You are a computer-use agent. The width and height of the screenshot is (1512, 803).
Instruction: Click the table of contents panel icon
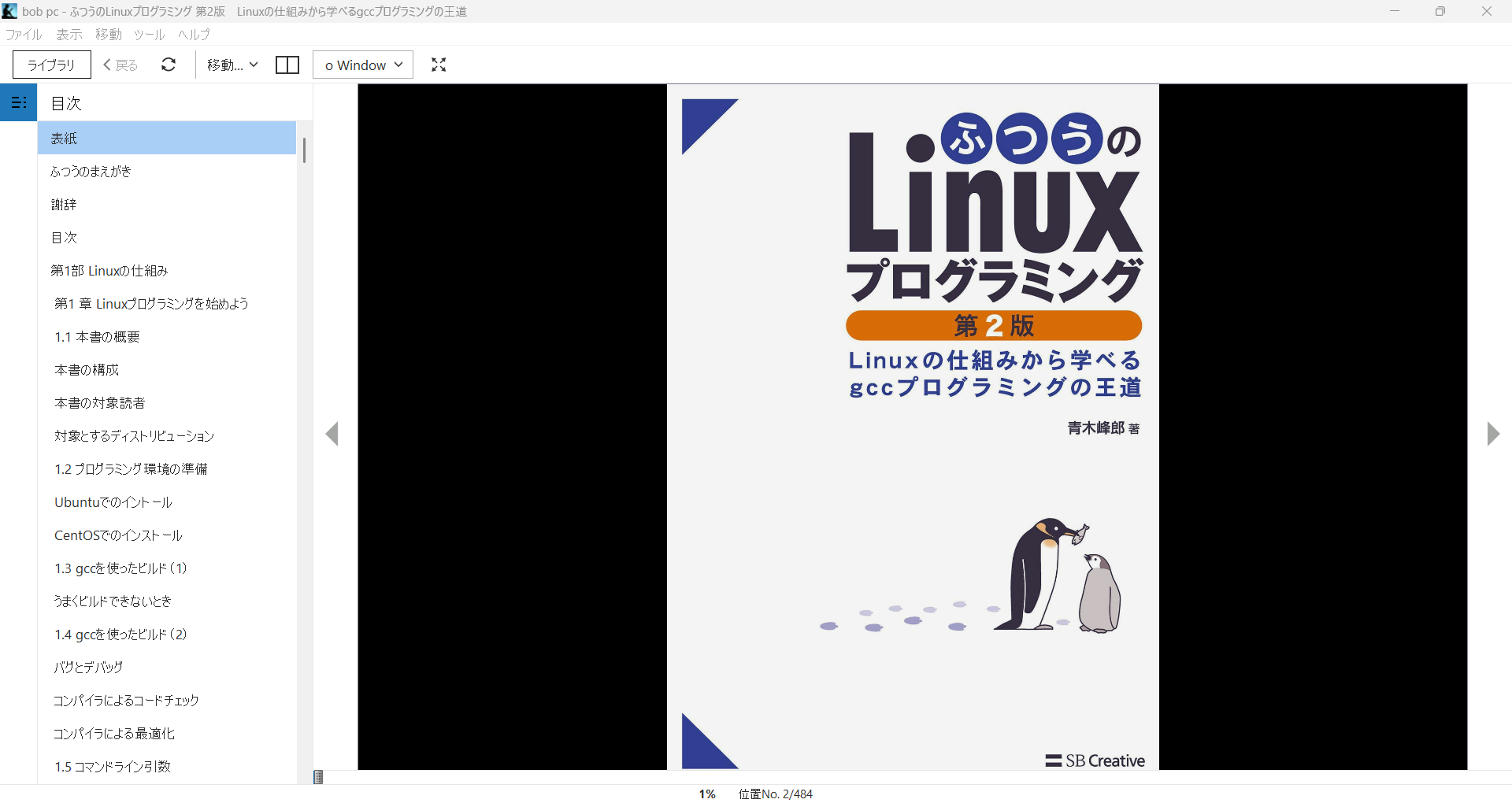[19, 102]
